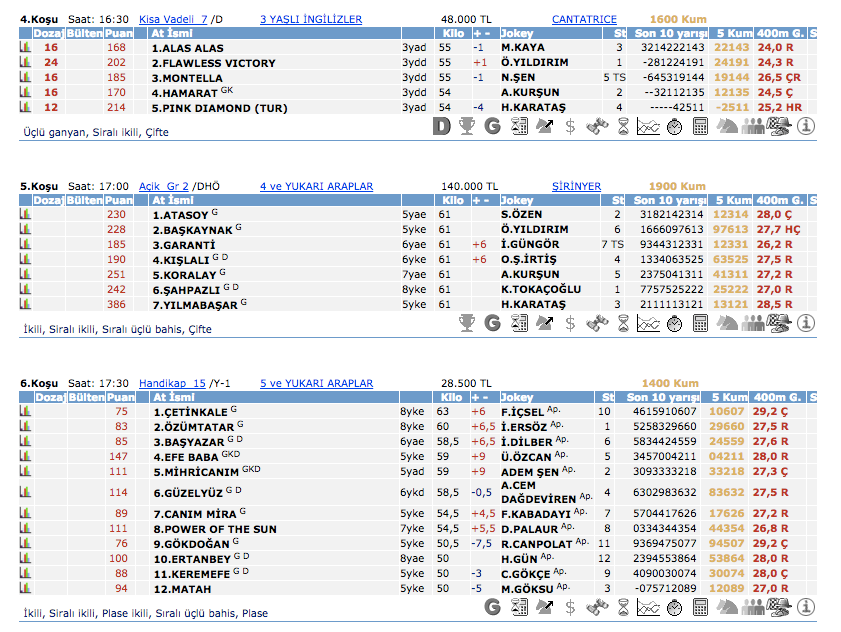Viewport: 841px width, 632px height.
Task: Select horse name FLAWLESS VICTORY
Action: point(213,63)
